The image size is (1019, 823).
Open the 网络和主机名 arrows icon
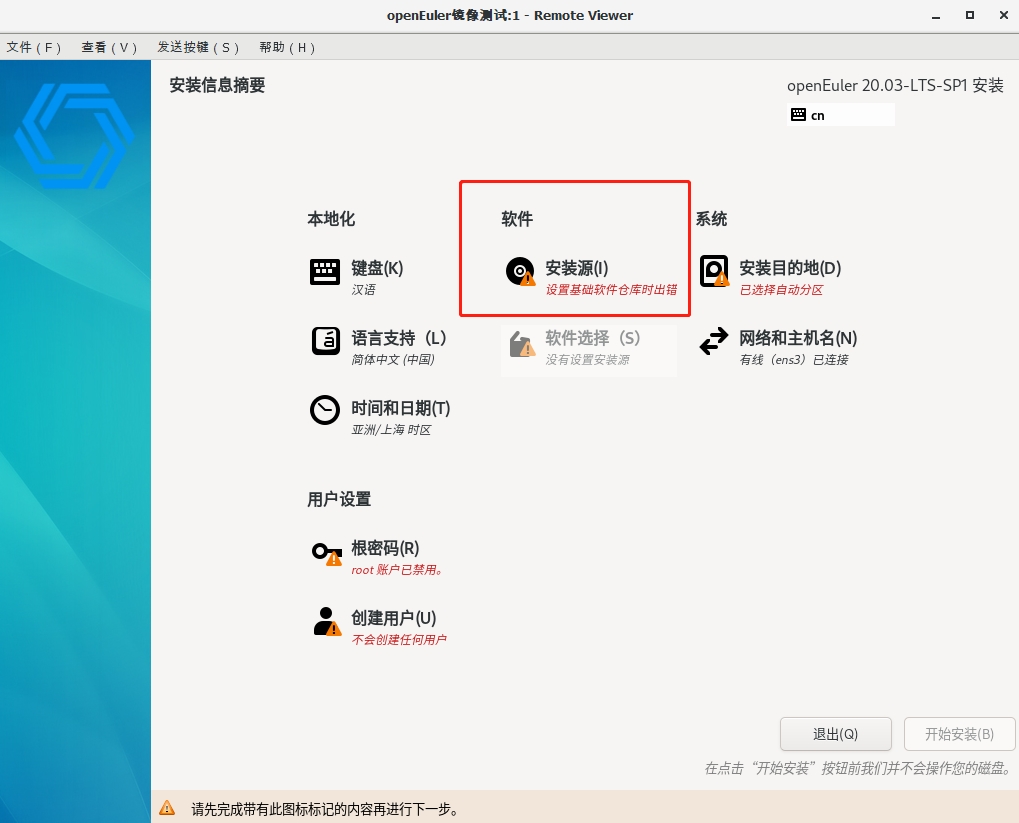click(x=714, y=341)
